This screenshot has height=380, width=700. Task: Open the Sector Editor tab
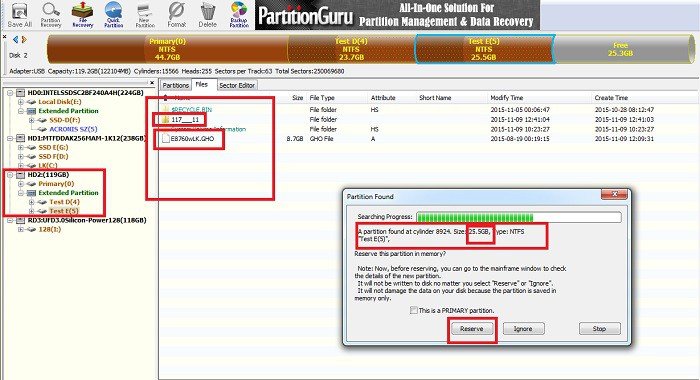[237, 85]
